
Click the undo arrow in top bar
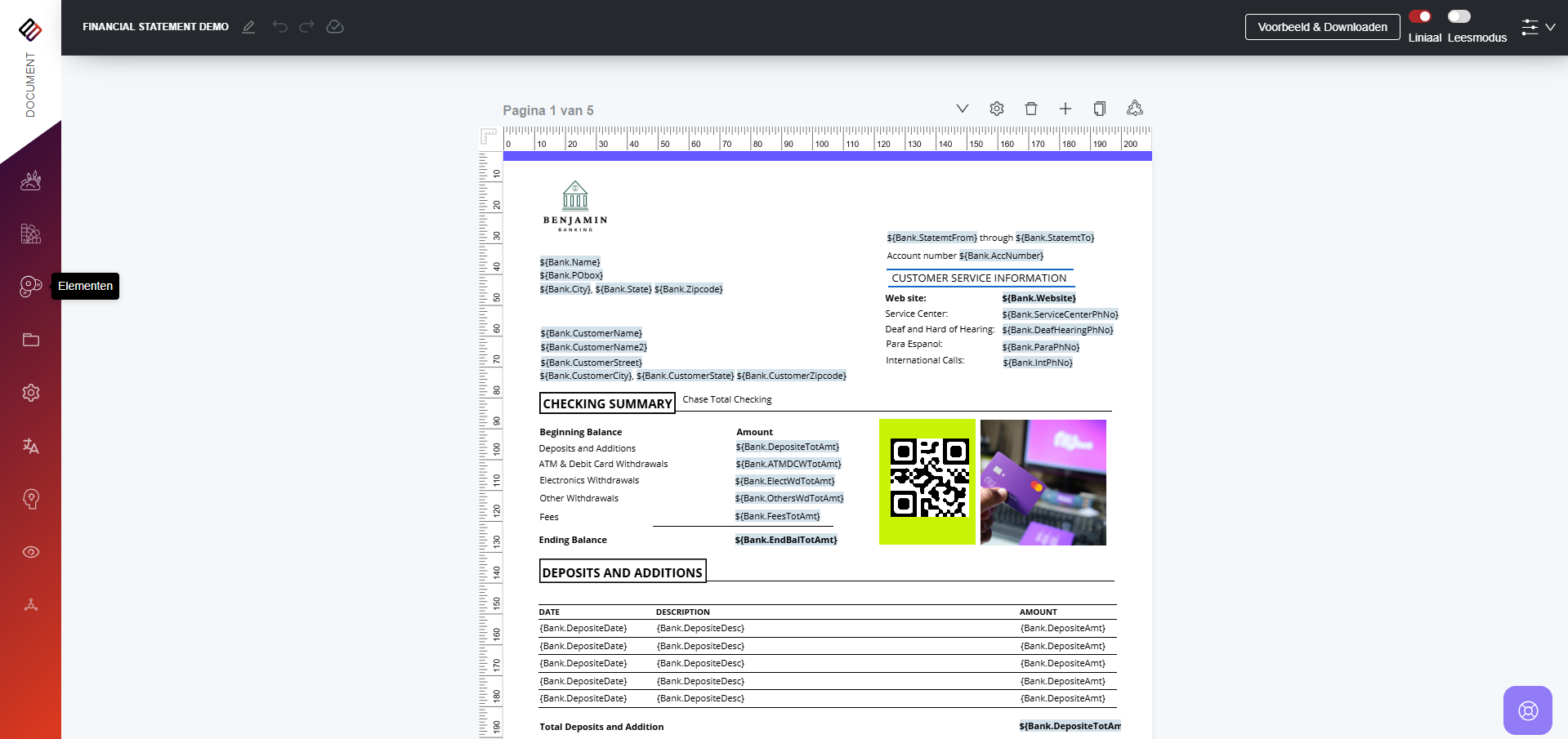coord(279,27)
